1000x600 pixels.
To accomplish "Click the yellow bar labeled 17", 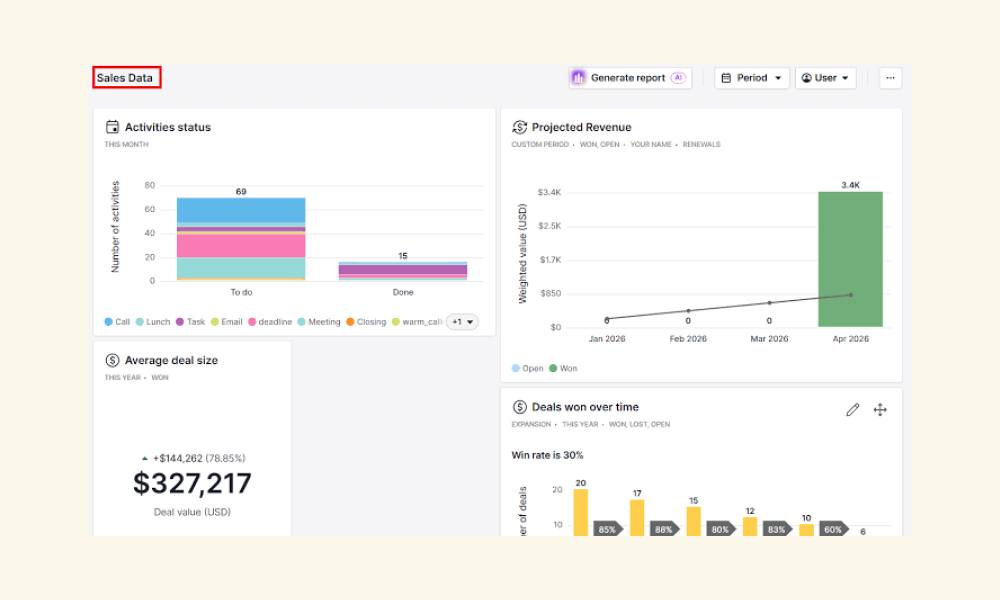I will (637, 518).
